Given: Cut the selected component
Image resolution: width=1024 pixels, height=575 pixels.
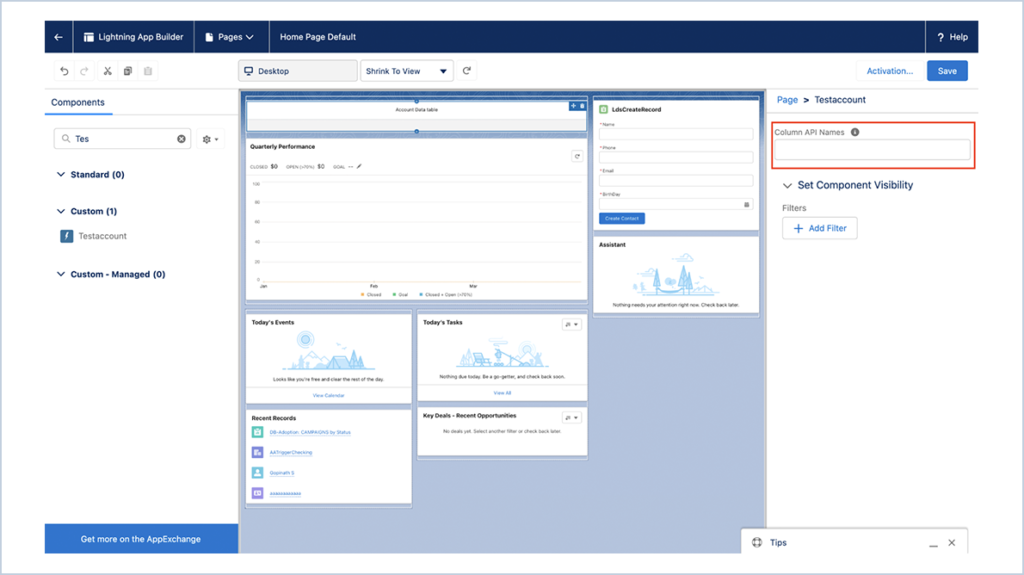Looking at the screenshot, I should pos(107,71).
